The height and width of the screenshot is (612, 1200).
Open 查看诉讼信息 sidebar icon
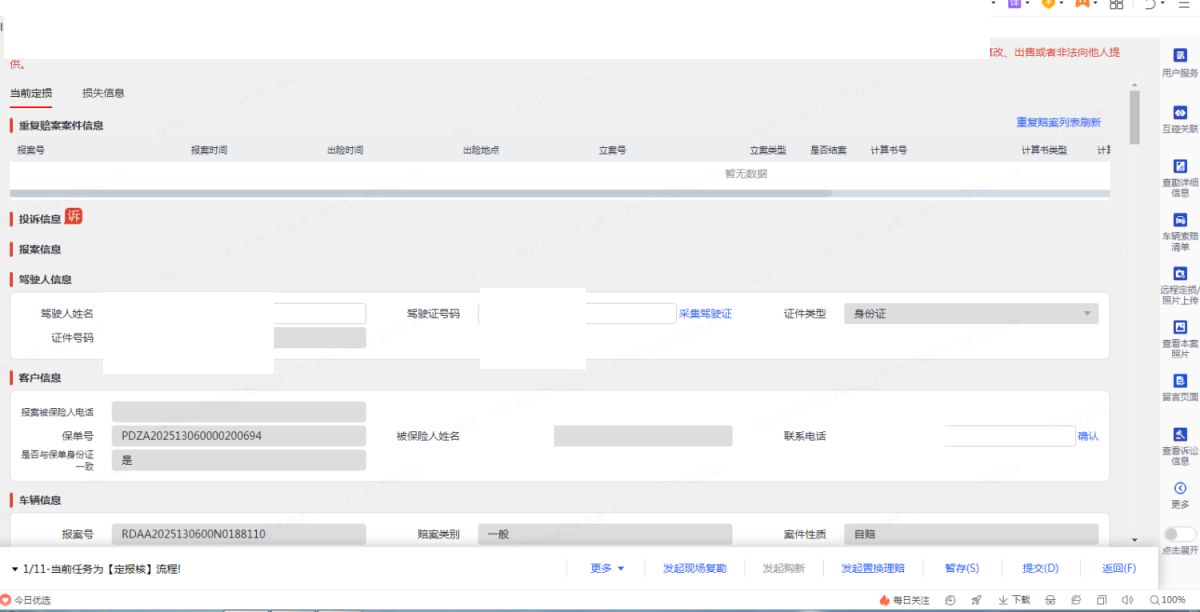[1179, 435]
